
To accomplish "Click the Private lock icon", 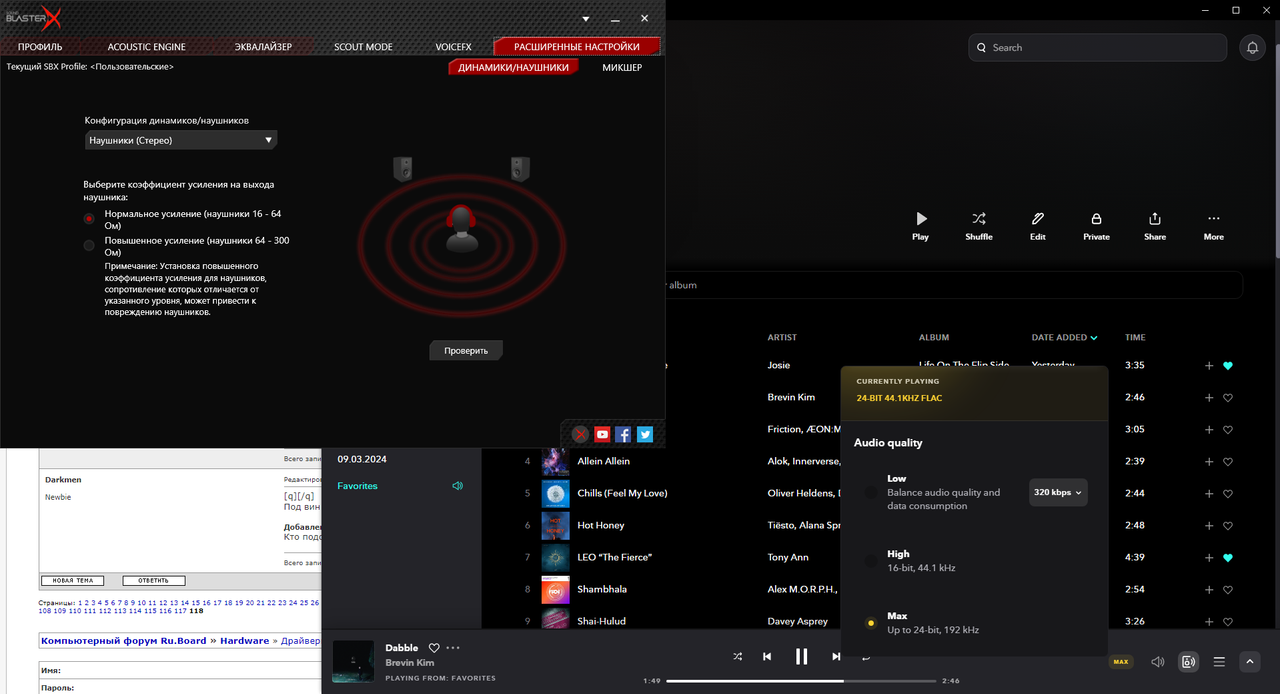I will click(1096, 218).
